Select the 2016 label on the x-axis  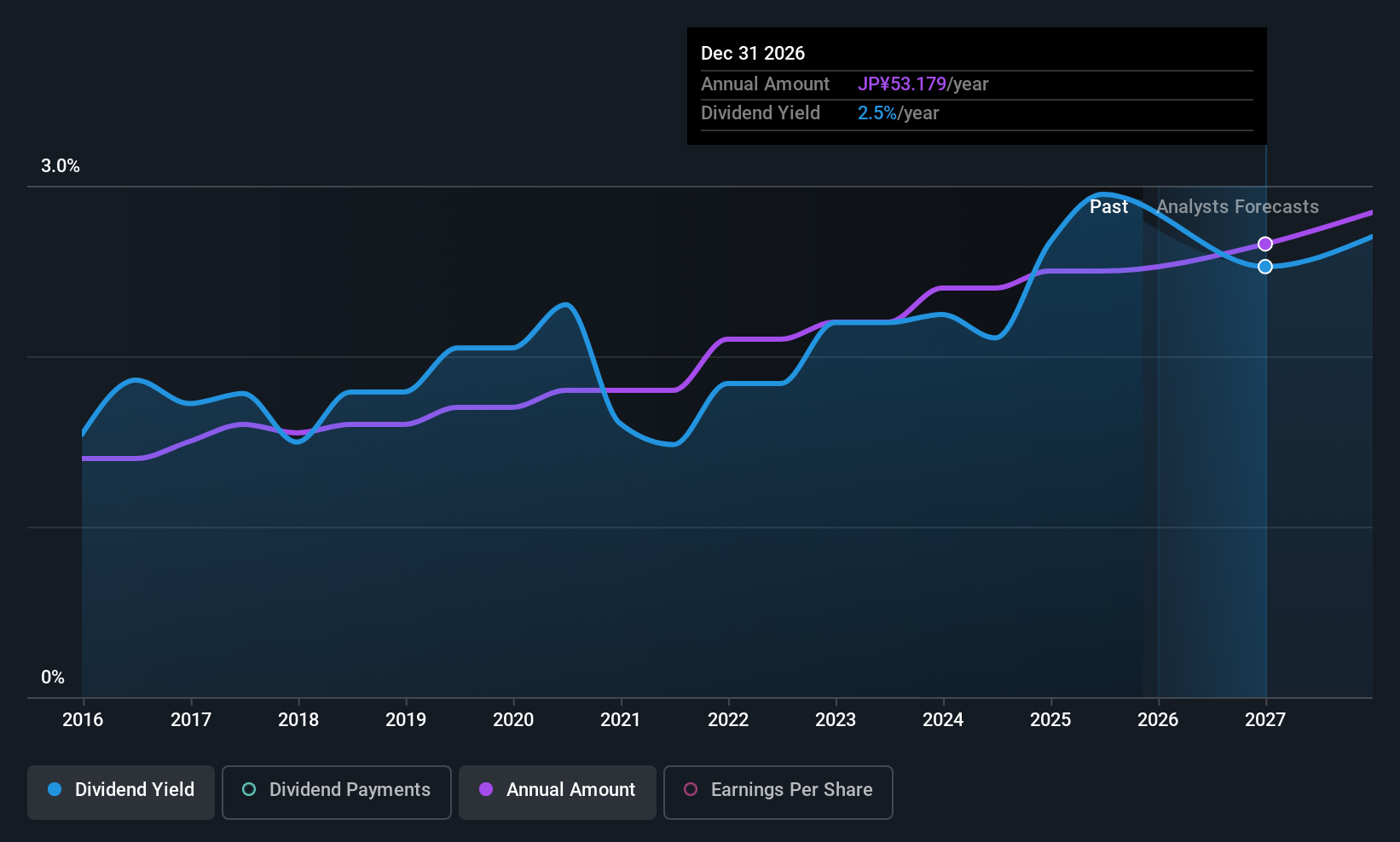pos(82,720)
